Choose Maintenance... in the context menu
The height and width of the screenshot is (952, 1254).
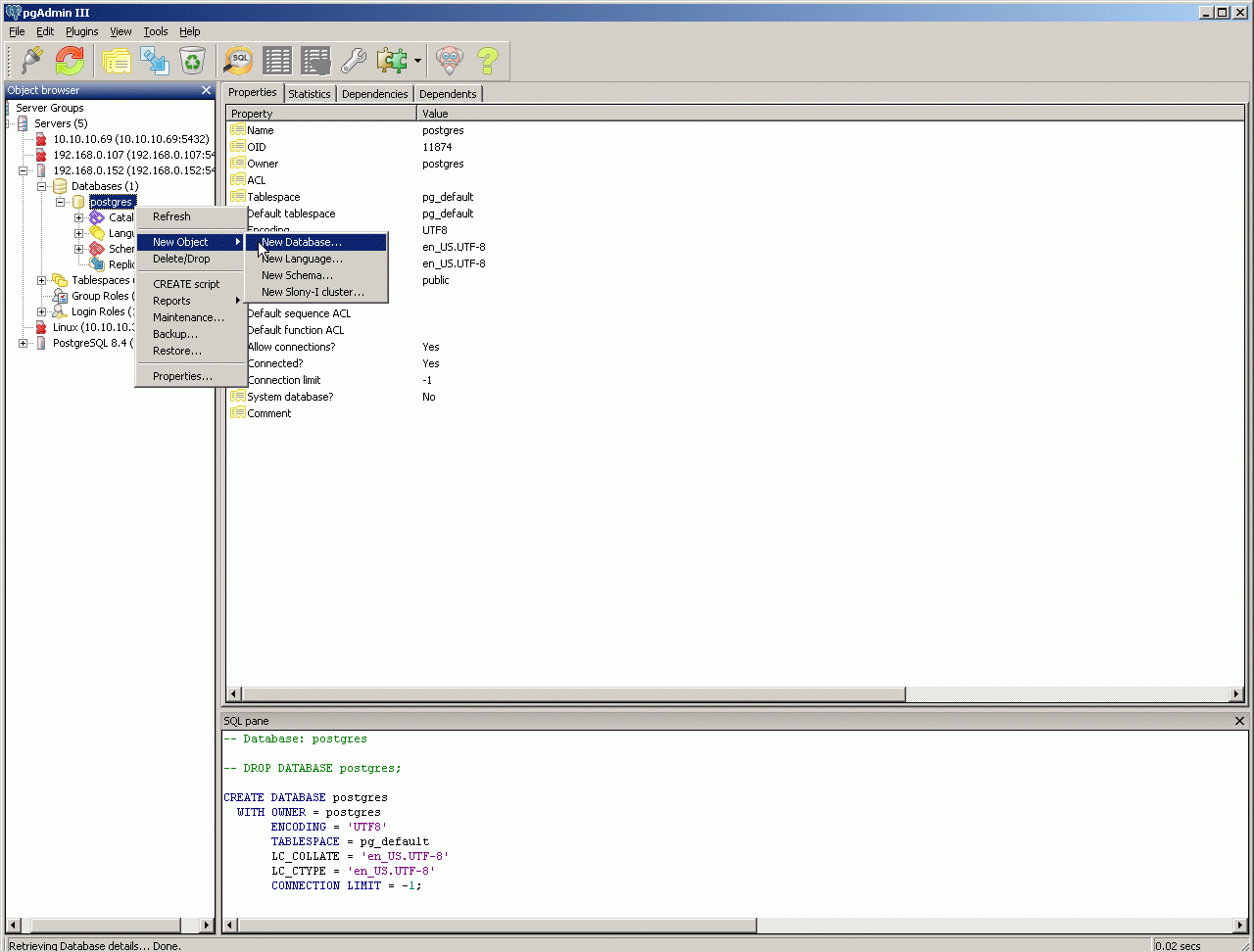190,317
